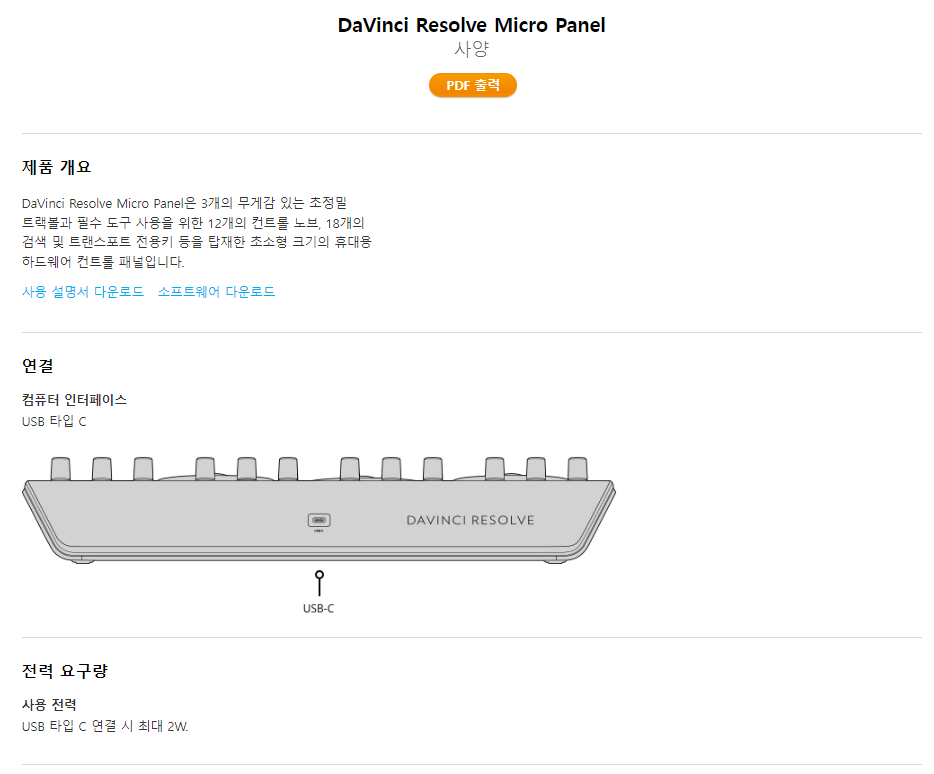Click the circular callout marker below the port
This screenshot has height=774, width=934.
[x=319, y=575]
